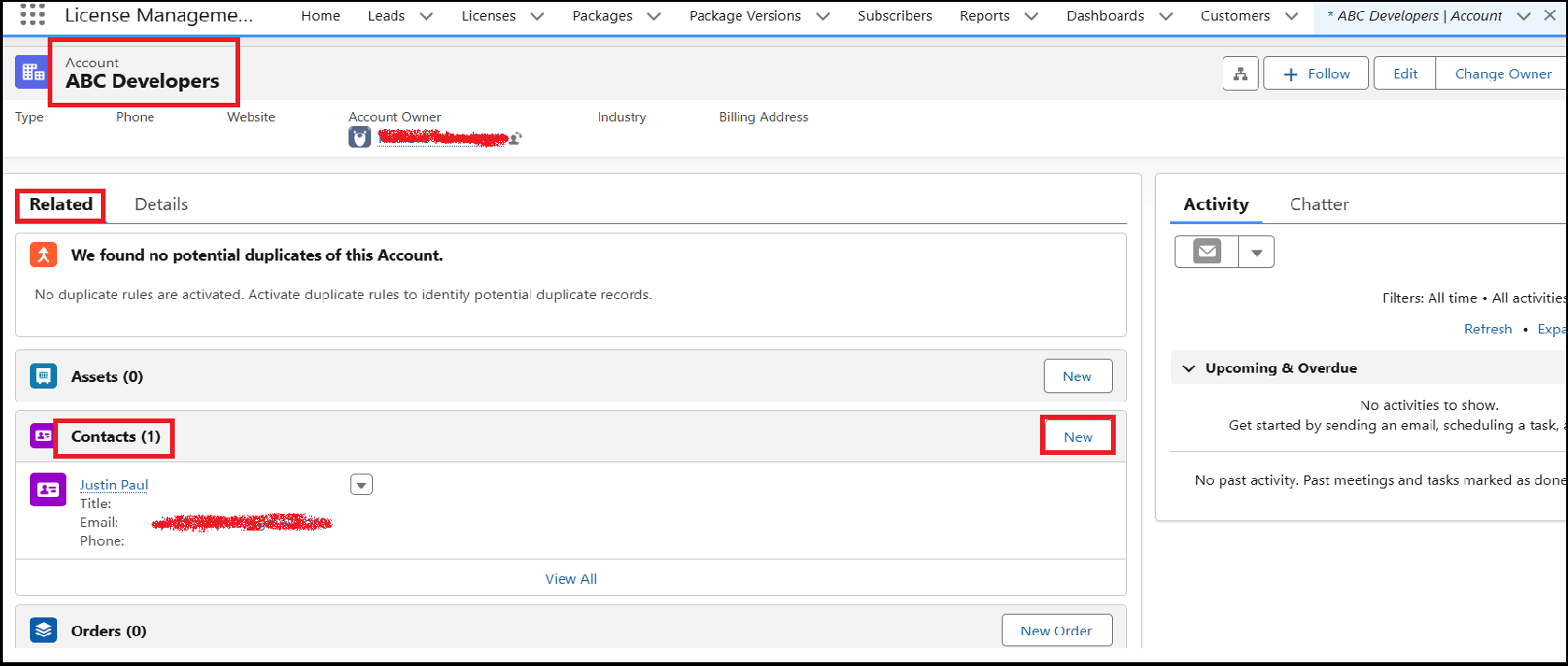Click the Industry field label
Screen dimensions: 1568x666
[x=621, y=117]
